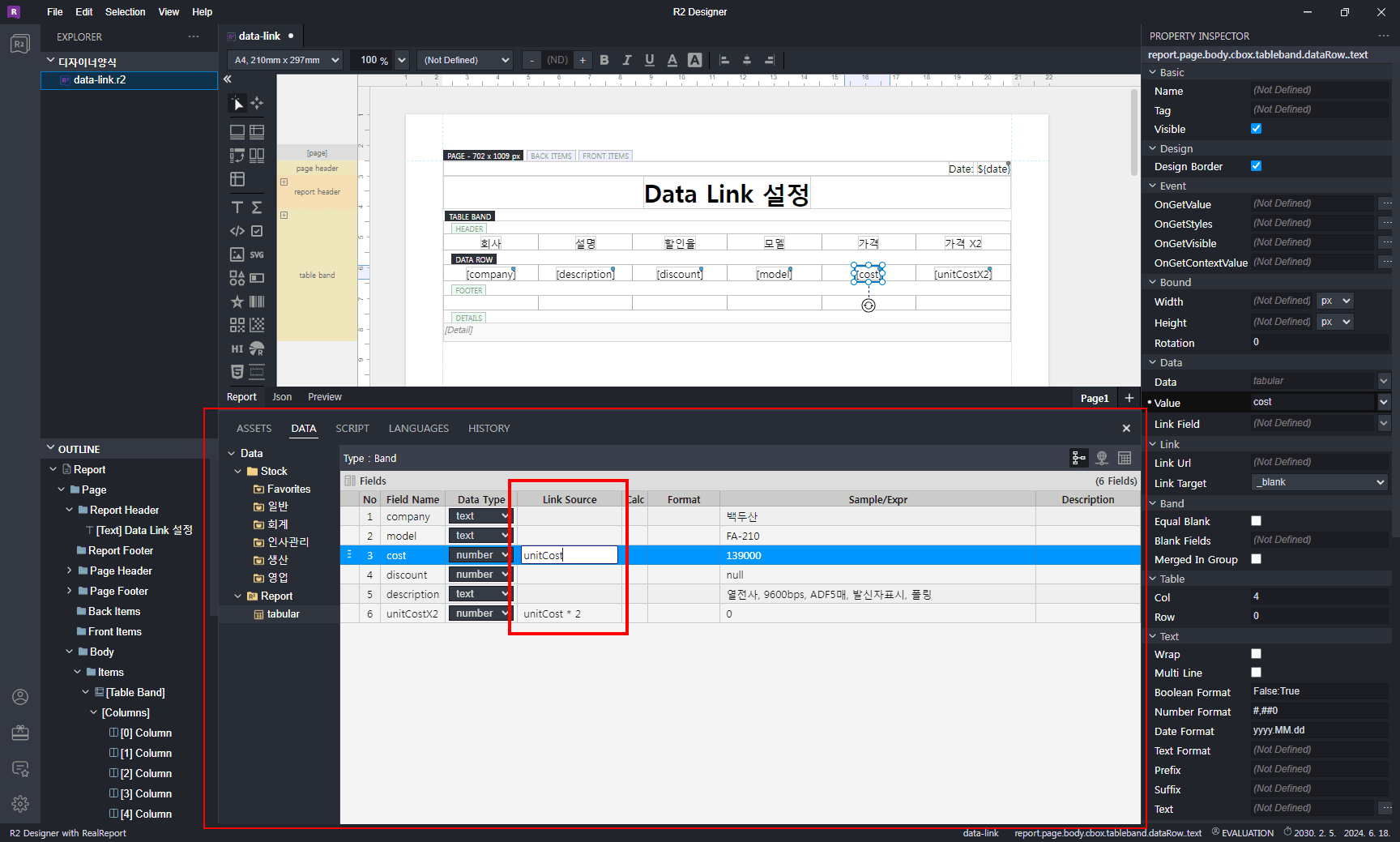This screenshot has height=842, width=1400.
Task: Insert a Summary sigma item
Action: click(x=257, y=207)
